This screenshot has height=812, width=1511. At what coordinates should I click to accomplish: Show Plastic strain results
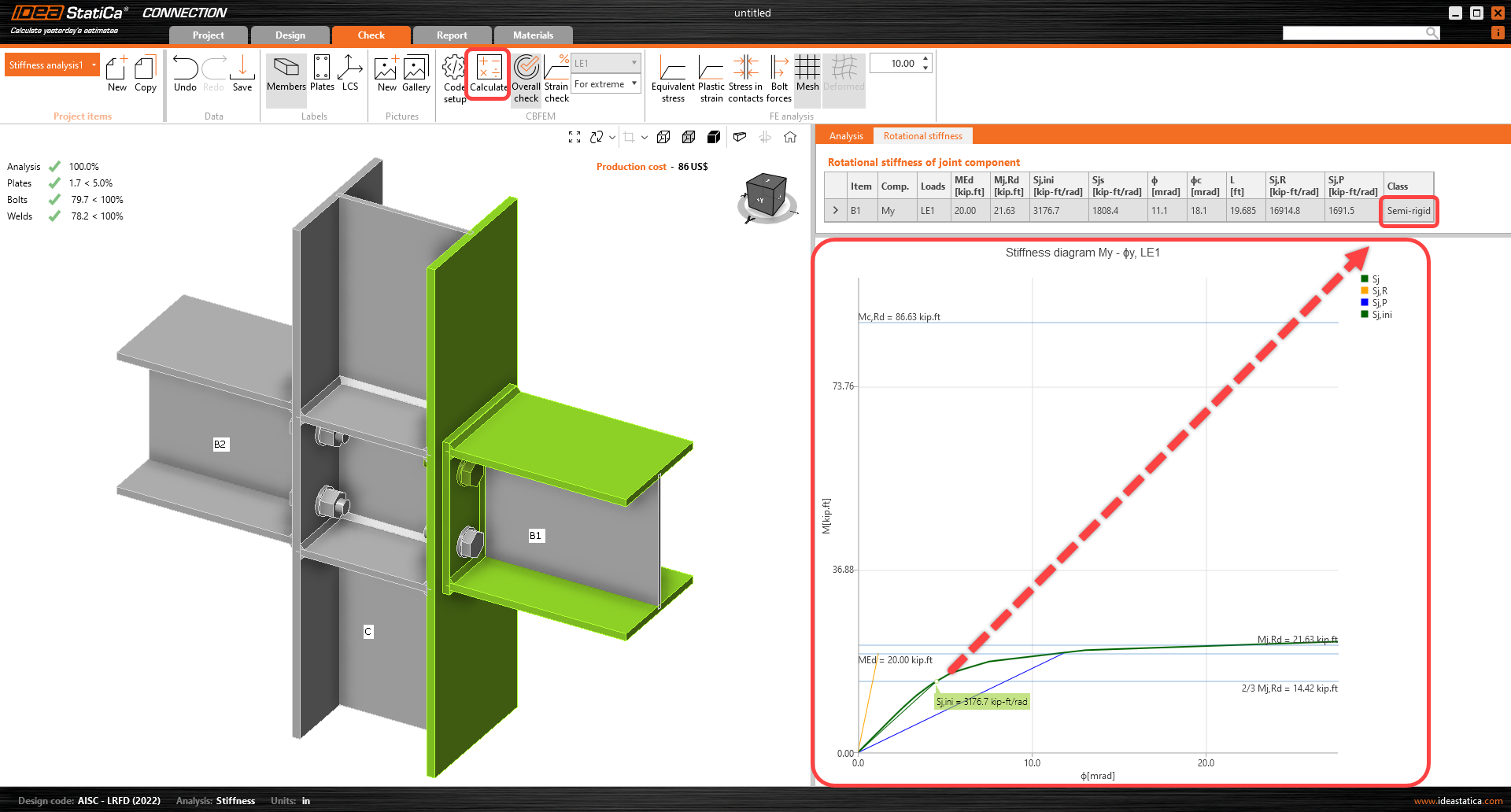coord(711,79)
